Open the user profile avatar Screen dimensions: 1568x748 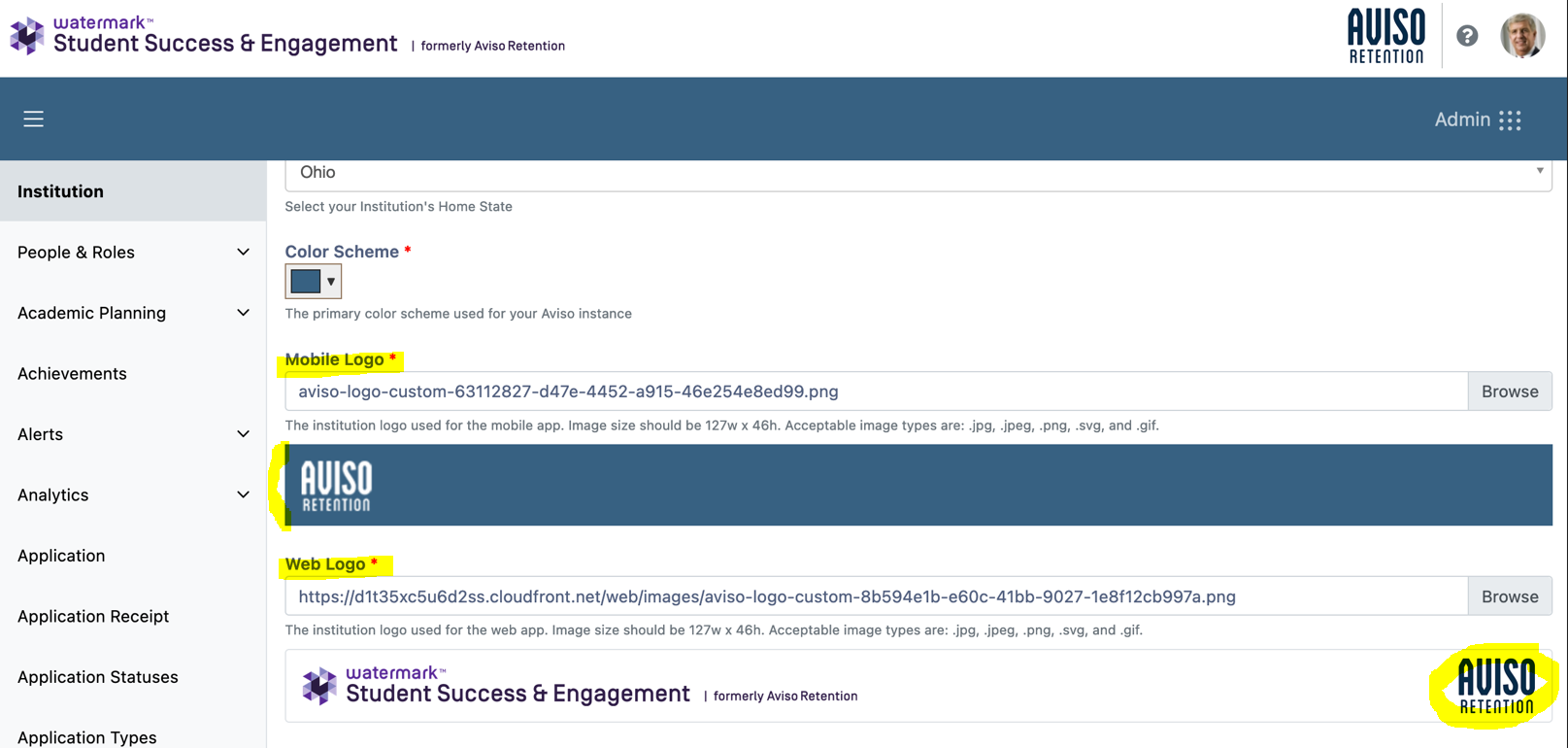(x=1522, y=36)
